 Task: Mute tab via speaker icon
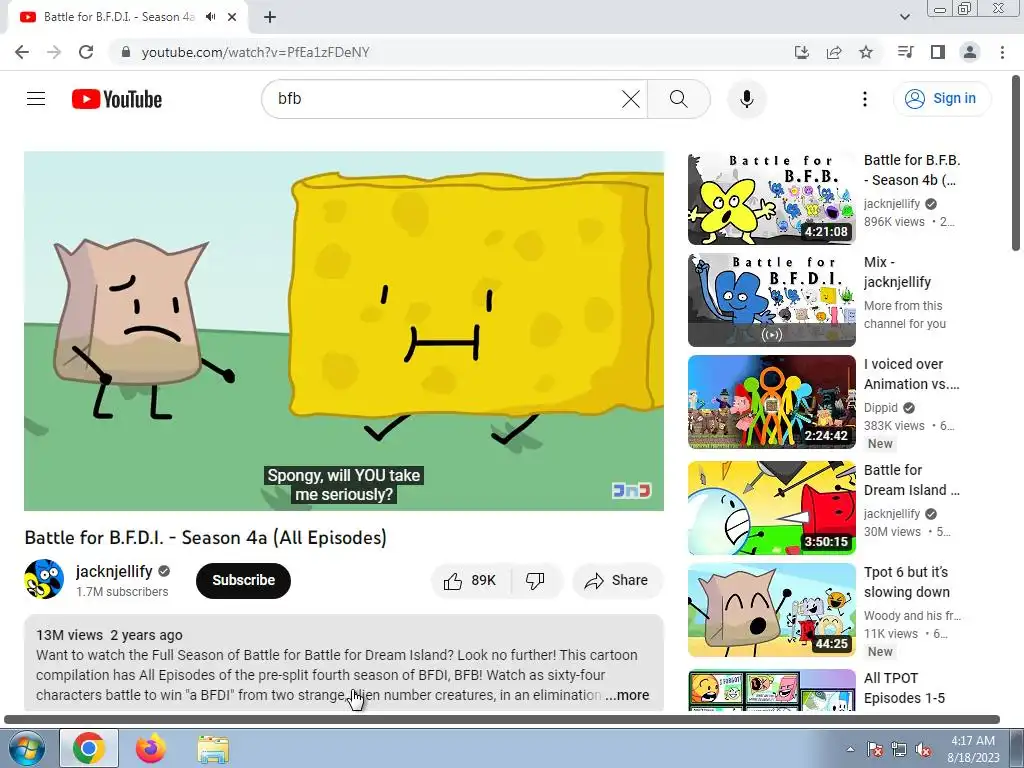(210, 17)
